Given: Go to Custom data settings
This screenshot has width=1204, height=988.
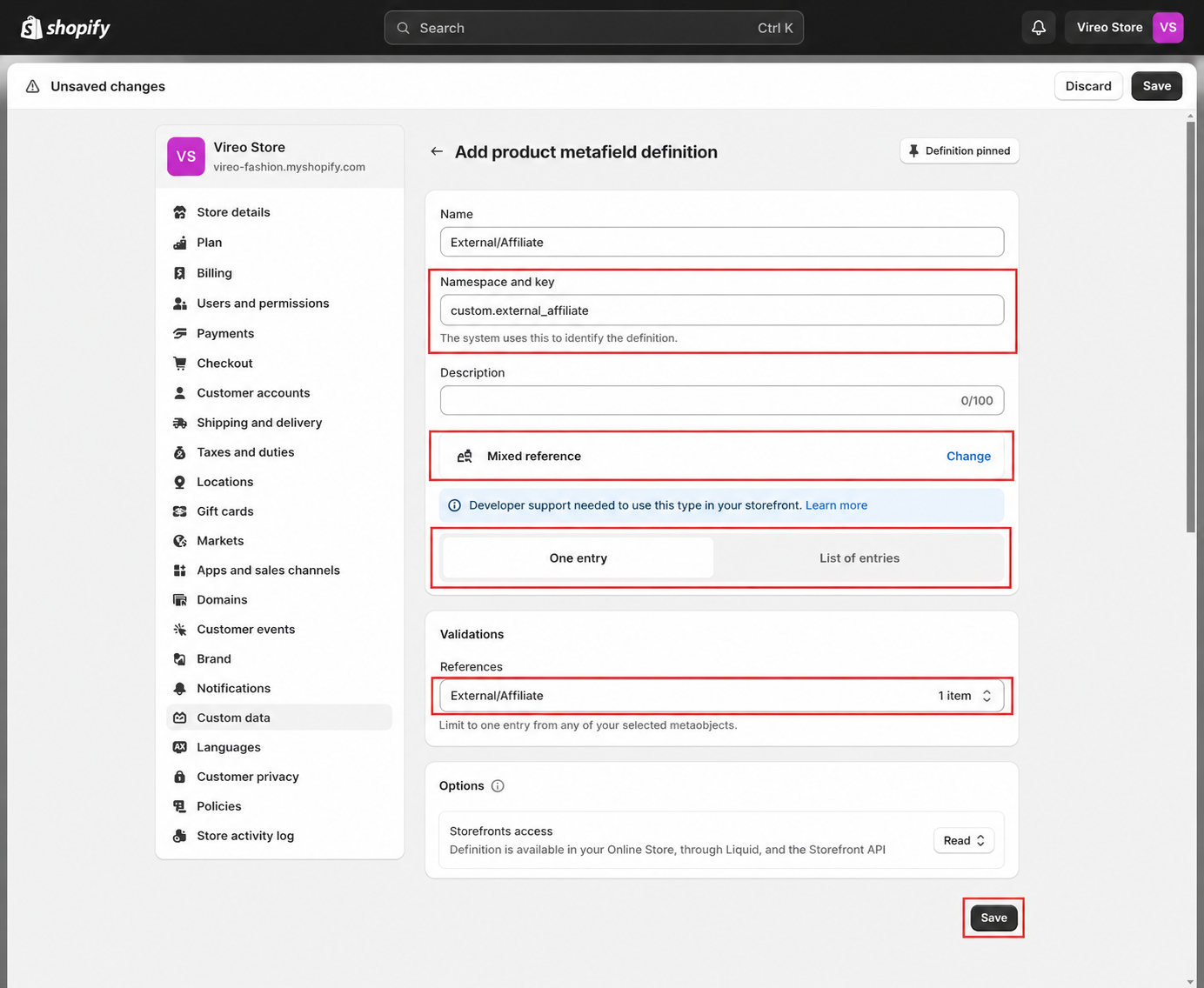Looking at the screenshot, I should pyautogui.click(x=279, y=718).
